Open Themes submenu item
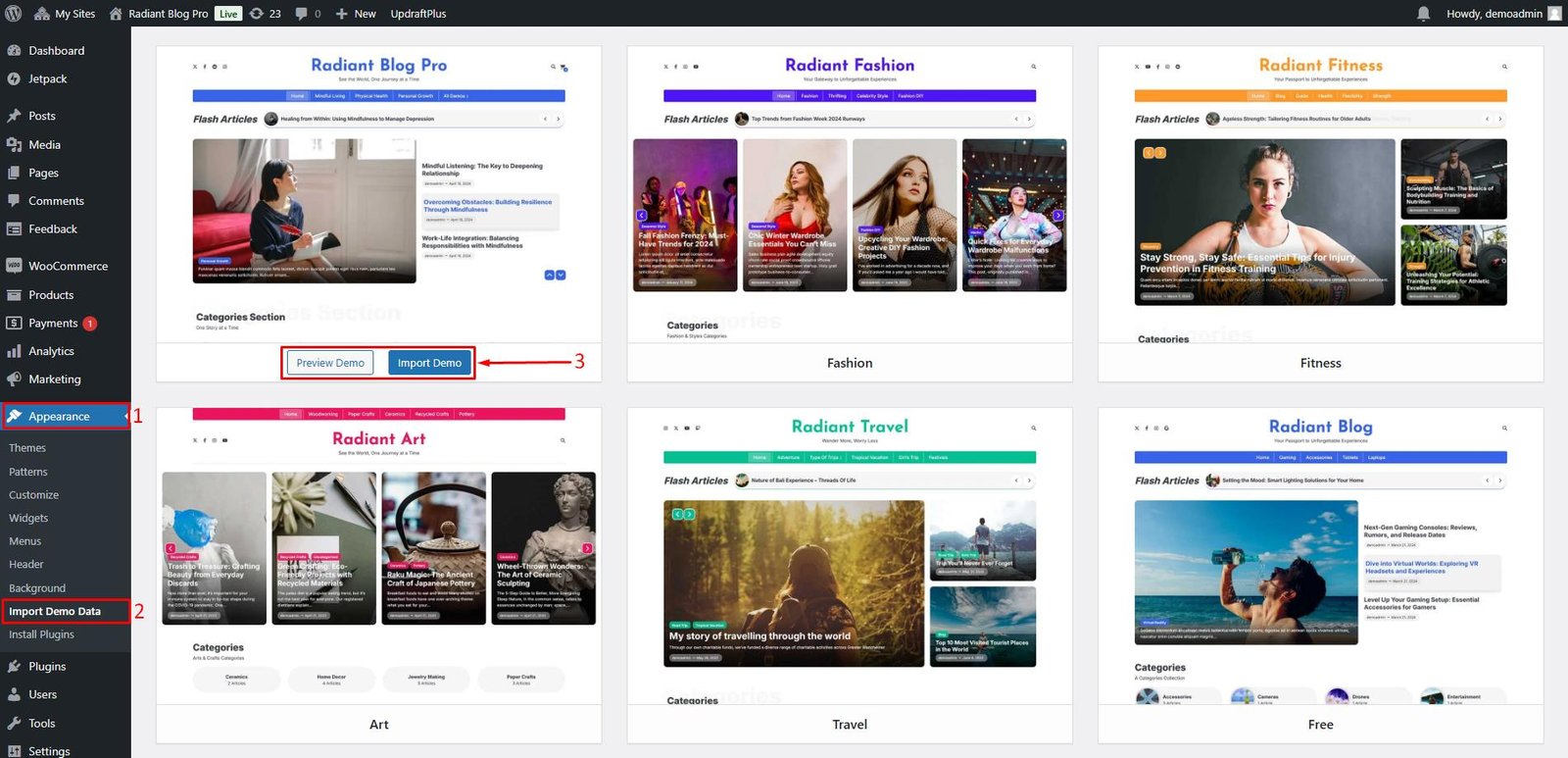 tap(27, 448)
